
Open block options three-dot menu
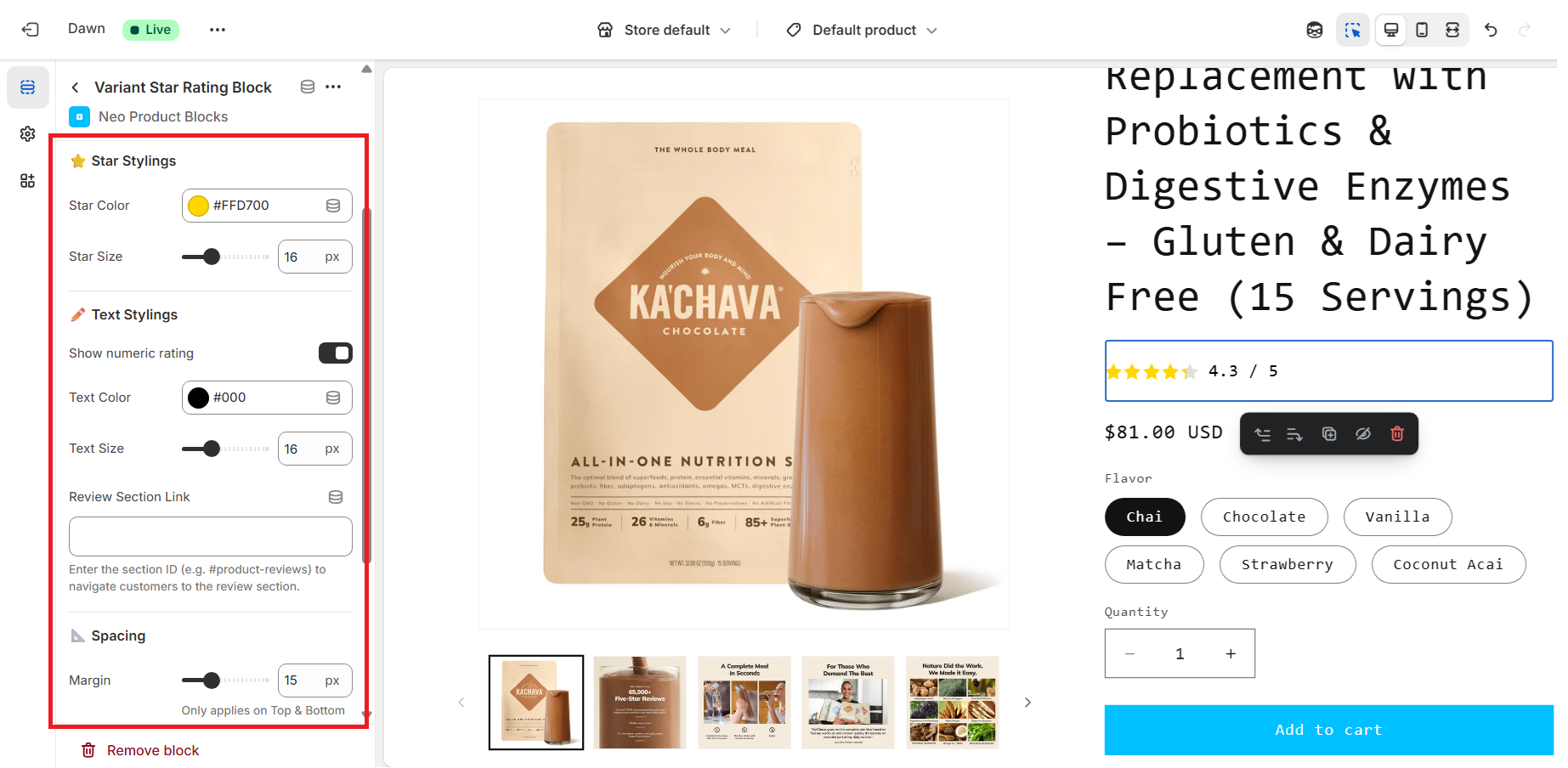click(x=333, y=87)
